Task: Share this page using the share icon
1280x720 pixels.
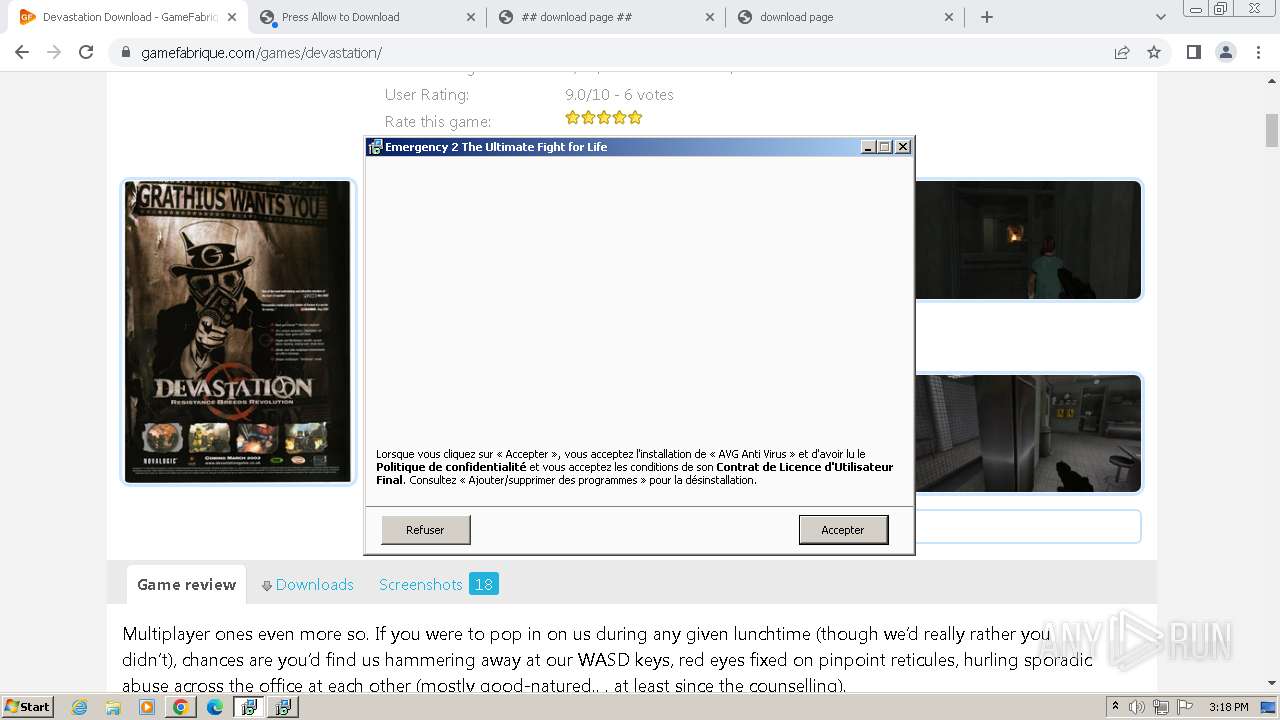Action: pyautogui.click(x=1122, y=52)
